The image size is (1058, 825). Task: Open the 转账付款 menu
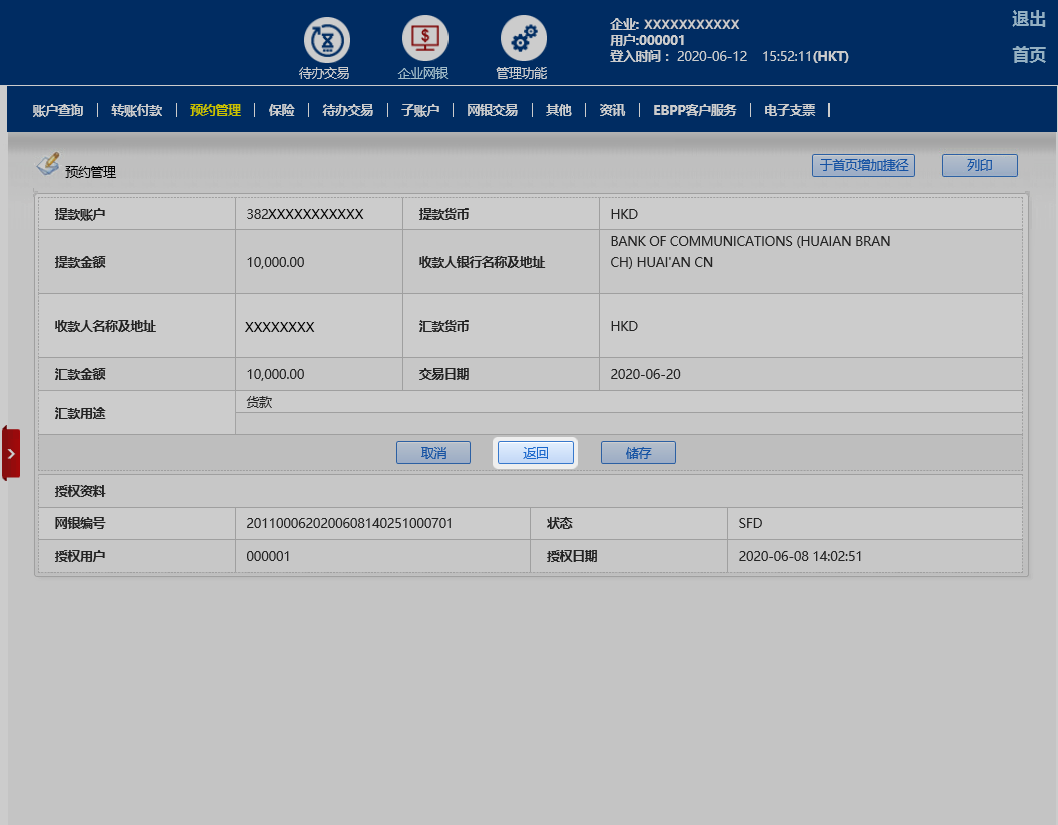point(136,110)
